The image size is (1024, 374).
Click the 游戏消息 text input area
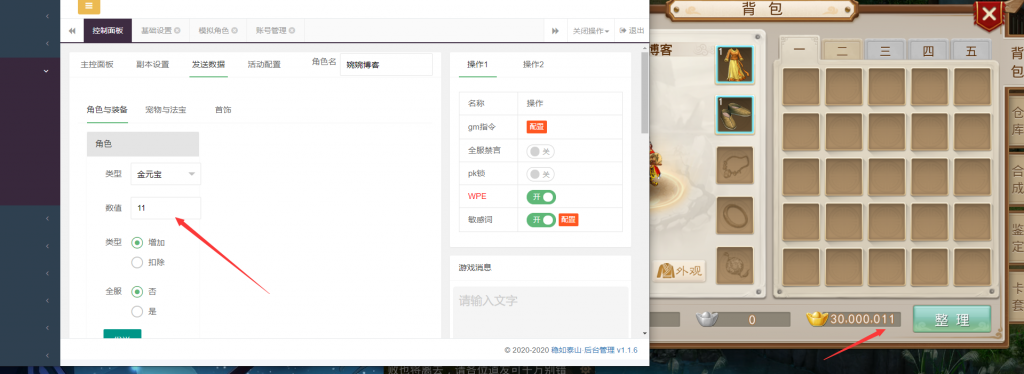[x=541, y=312]
